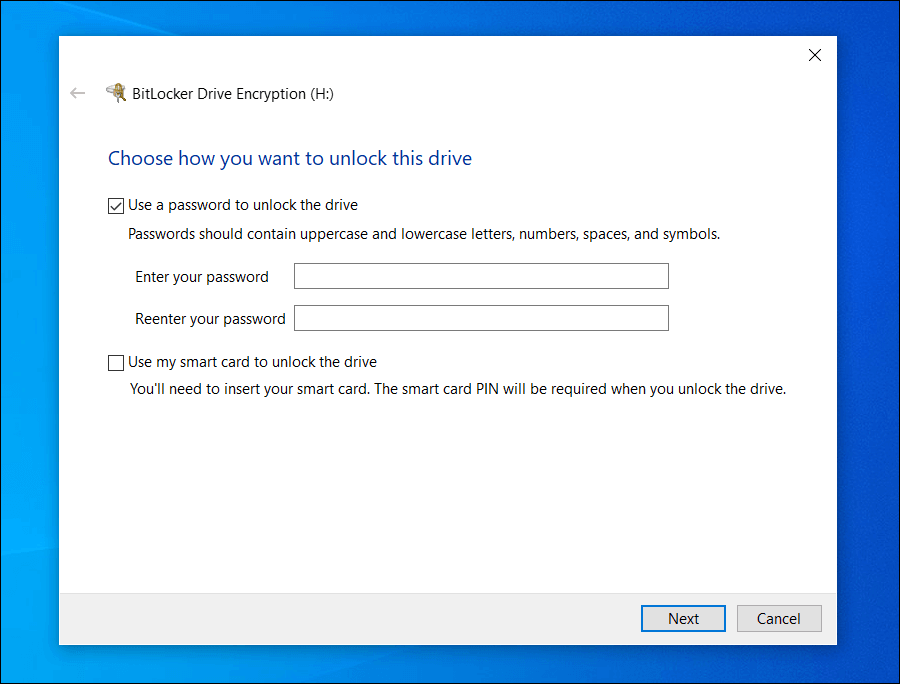Click the BitLocker shield and drive icon
The width and height of the screenshot is (900, 684).
coord(116,92)
